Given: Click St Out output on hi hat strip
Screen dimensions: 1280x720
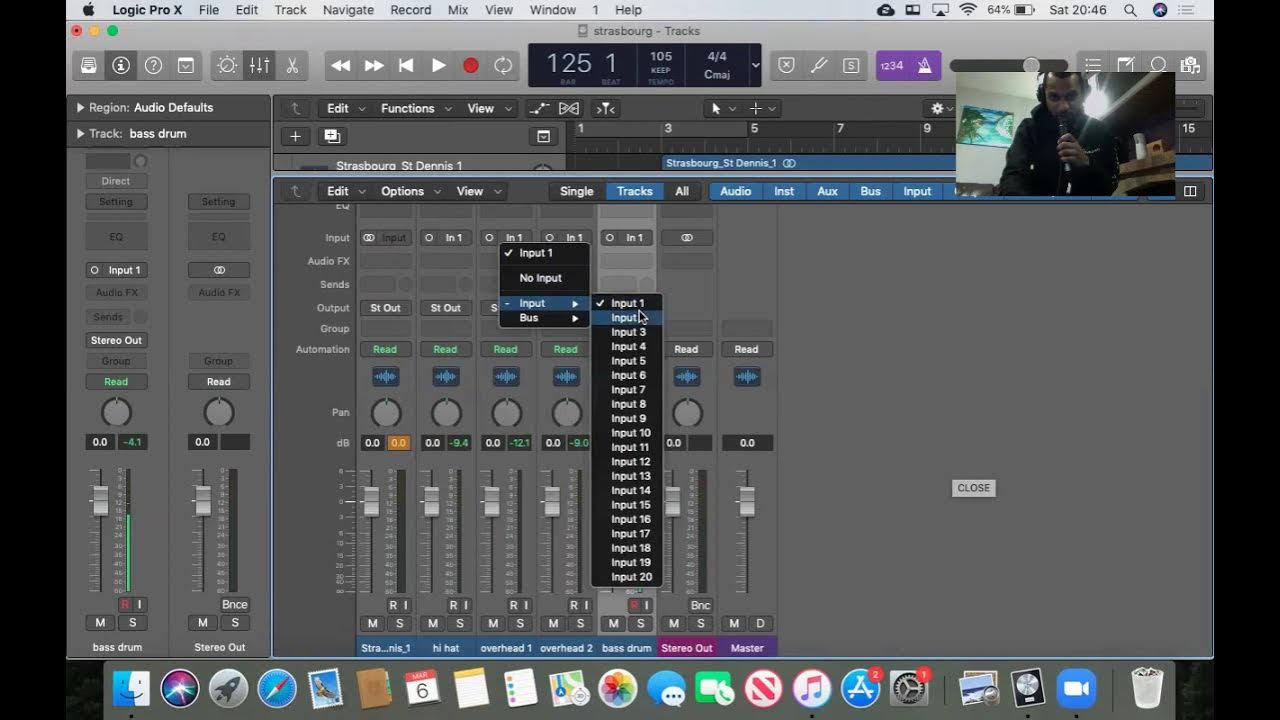Looking at the screenshot, I should coord(445,308).
